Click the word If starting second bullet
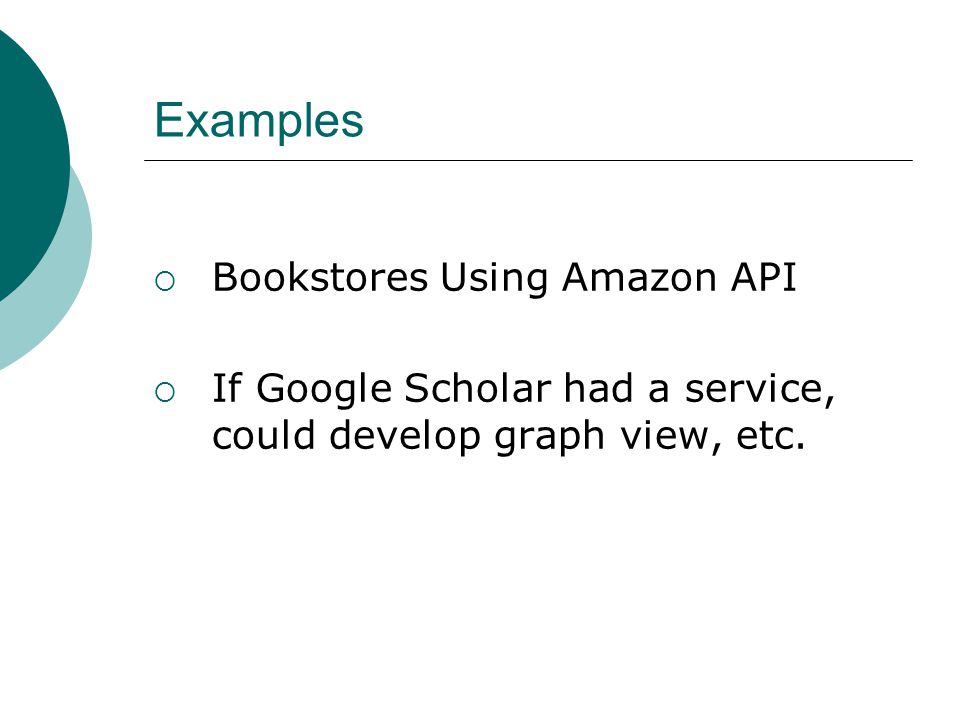This screenshot has width=960, height=720. tap(227, 388)
